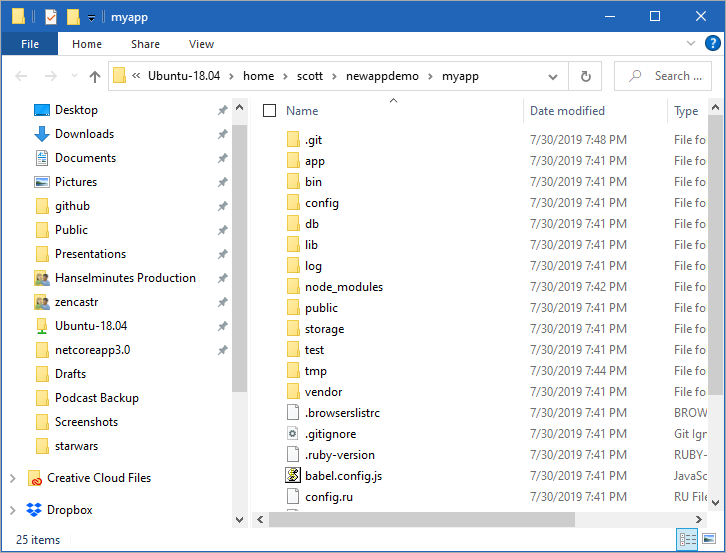Open Customize Quick Access Toolbar dropdown
The image size is (726, 553).
pos(92,18)
